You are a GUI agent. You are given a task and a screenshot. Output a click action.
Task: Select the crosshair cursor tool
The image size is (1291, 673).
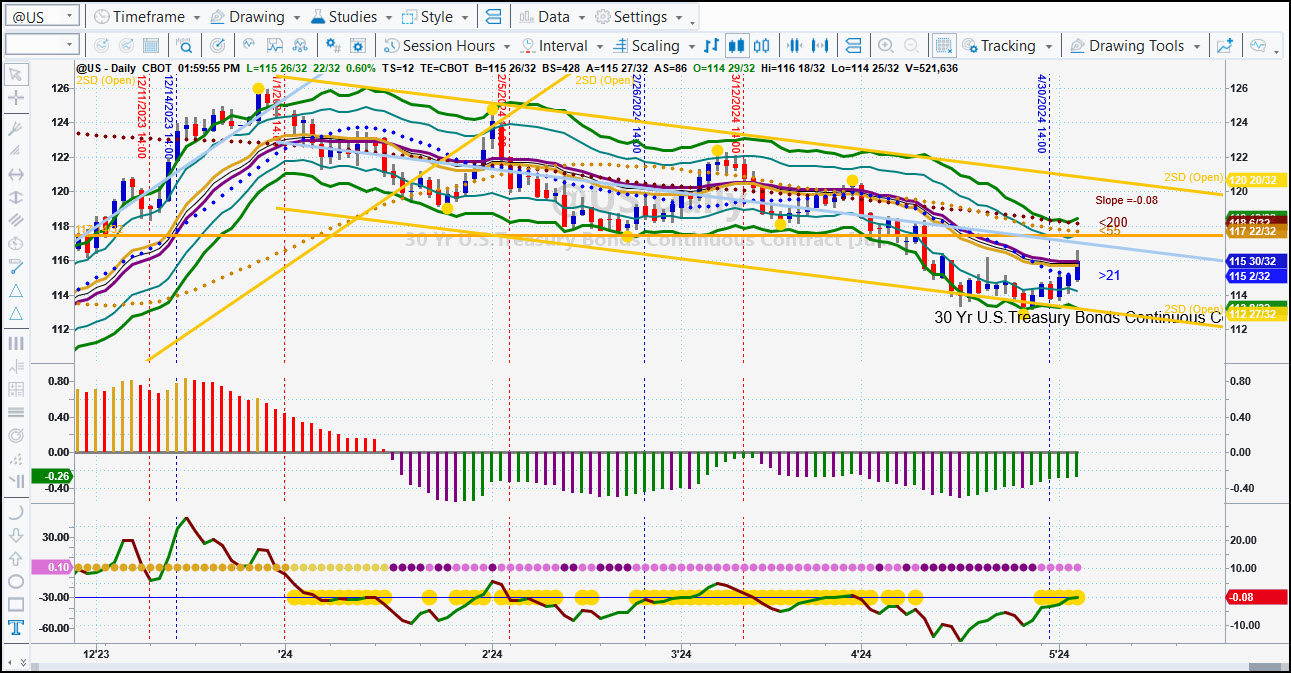tap(16, 98)
